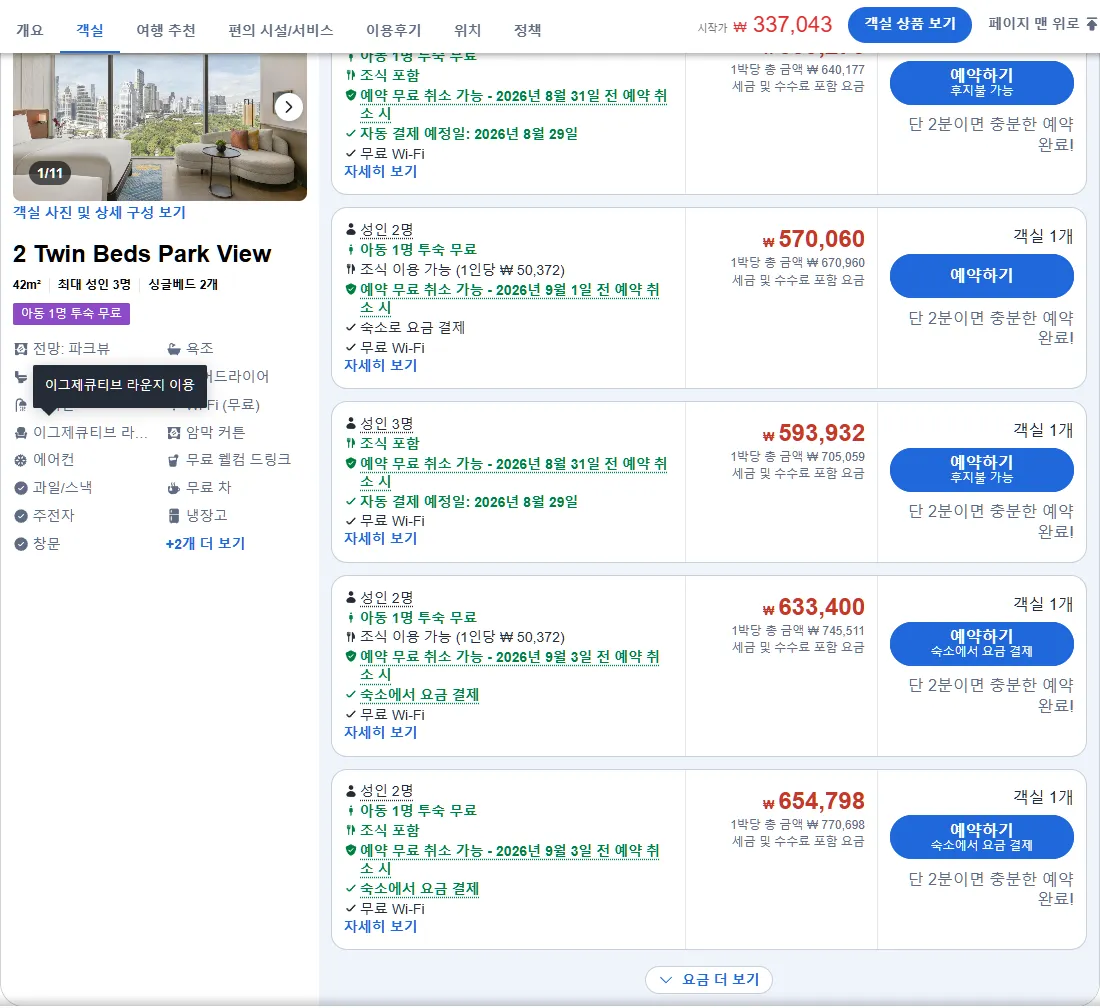This screenshot has height=1008, width=1100.
Task: Click the child icon in the ₩633,400 rate card
Action: (351, 617)
